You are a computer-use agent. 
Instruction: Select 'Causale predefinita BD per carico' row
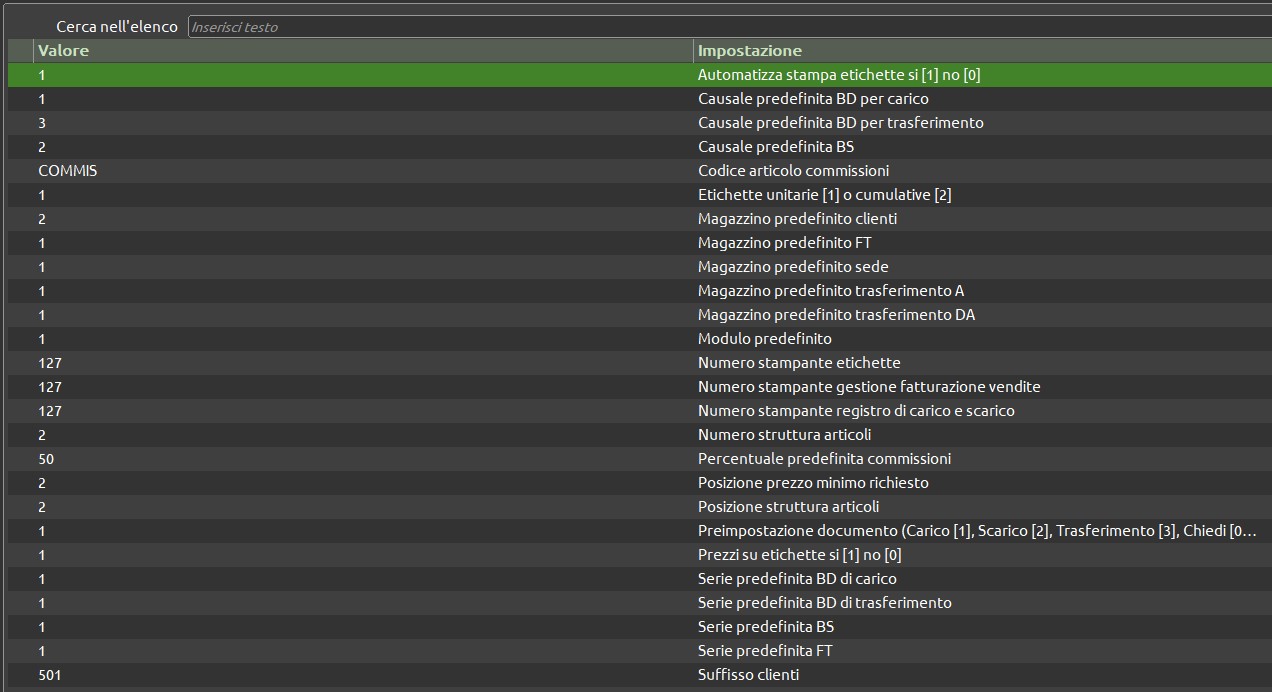pyautogui.click(x=813, y=99)
